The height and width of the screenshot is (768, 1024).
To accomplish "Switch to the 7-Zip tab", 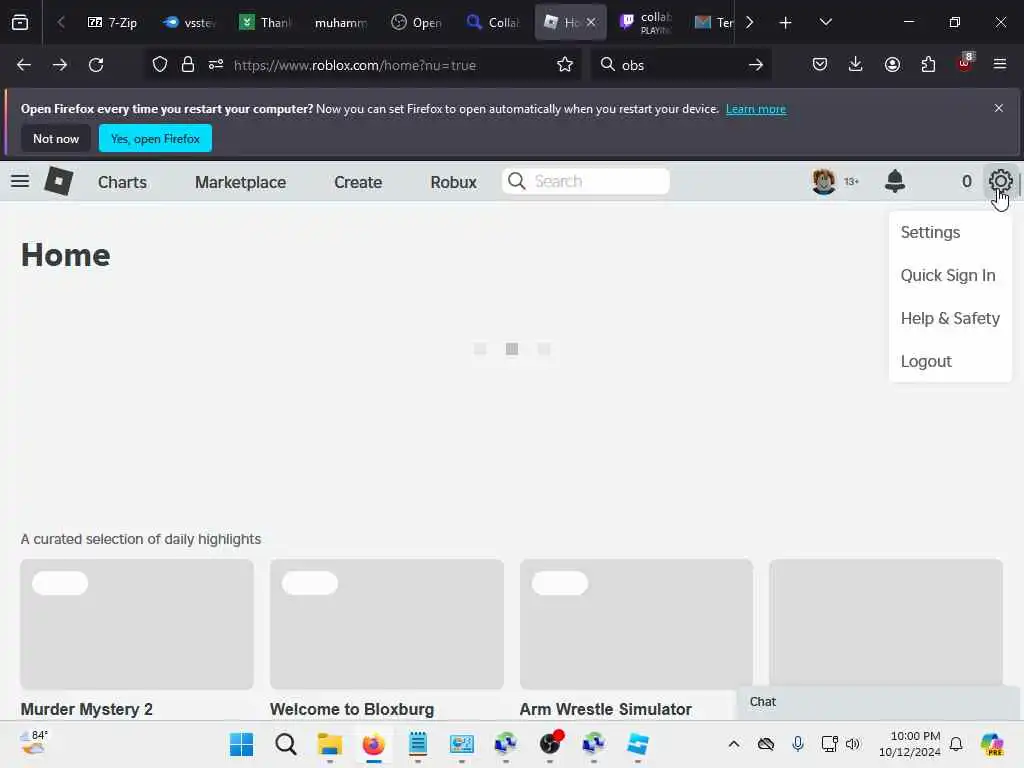I will point(112,23).
